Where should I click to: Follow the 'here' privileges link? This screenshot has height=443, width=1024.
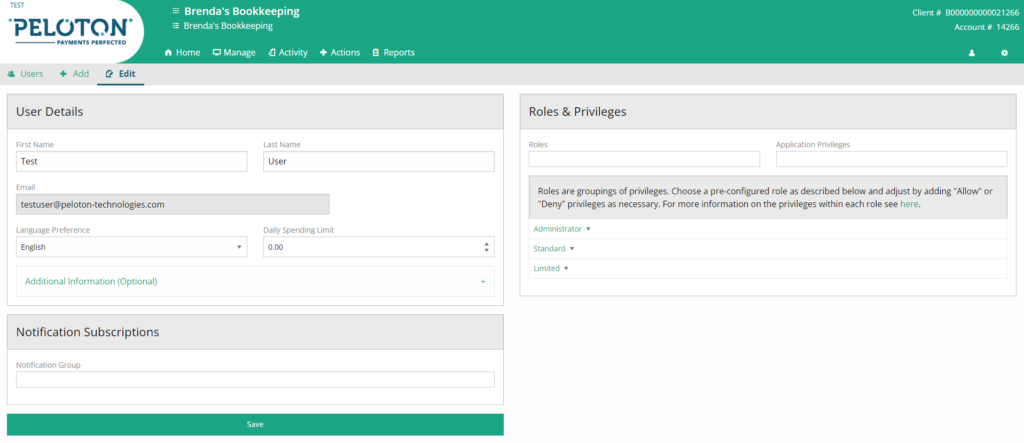pos(909,205)
